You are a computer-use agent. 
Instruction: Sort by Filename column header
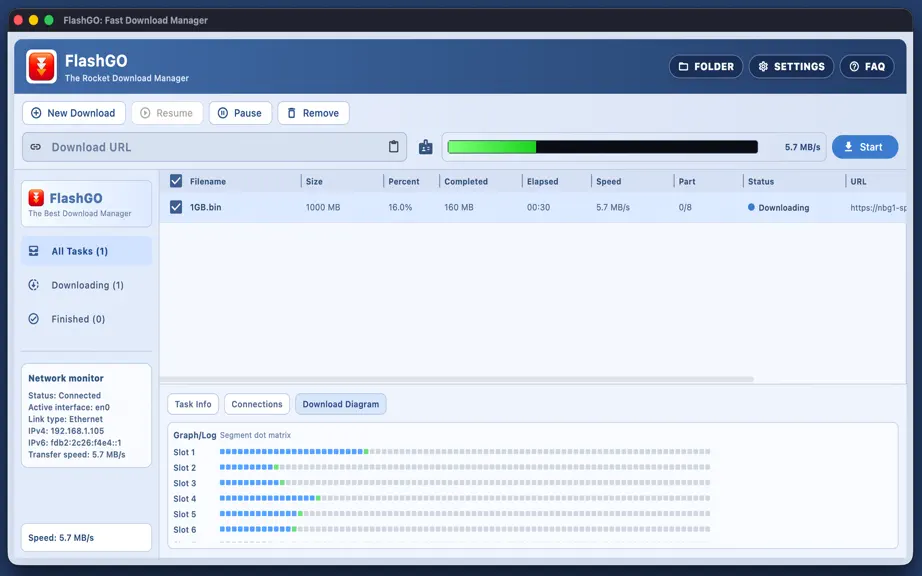(208, 182)
